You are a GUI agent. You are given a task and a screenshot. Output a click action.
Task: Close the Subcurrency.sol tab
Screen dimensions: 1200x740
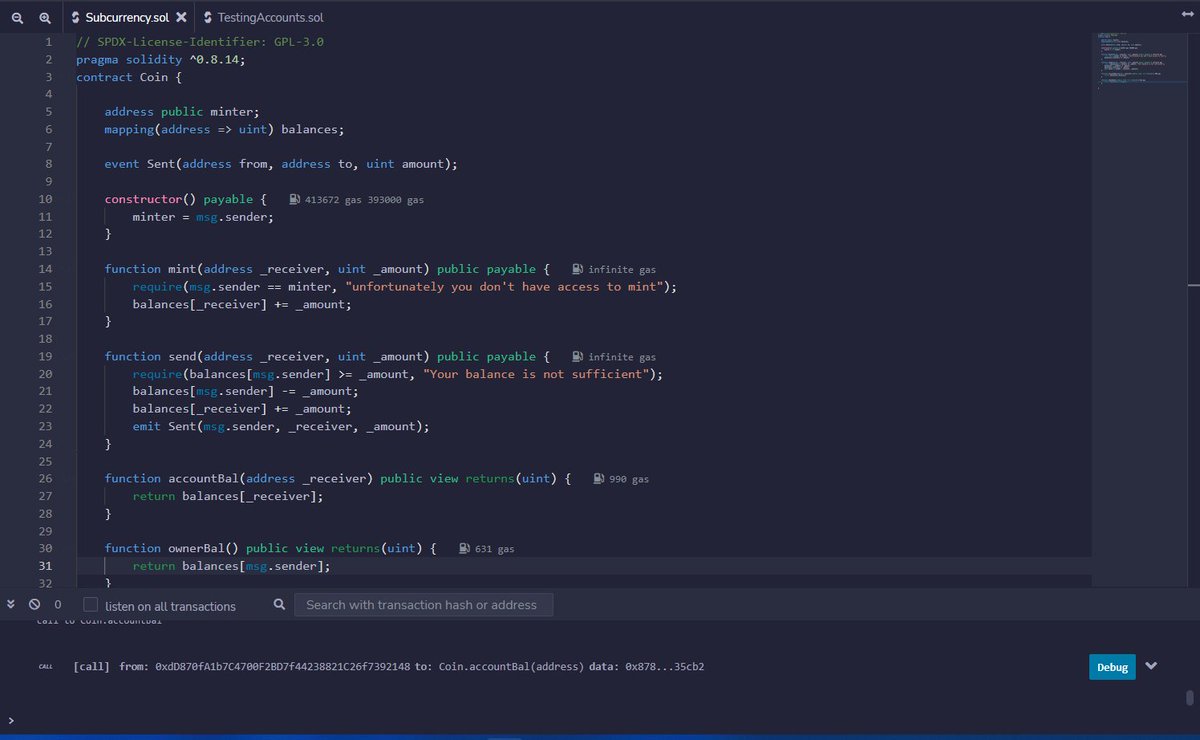(x=180, y=18)
